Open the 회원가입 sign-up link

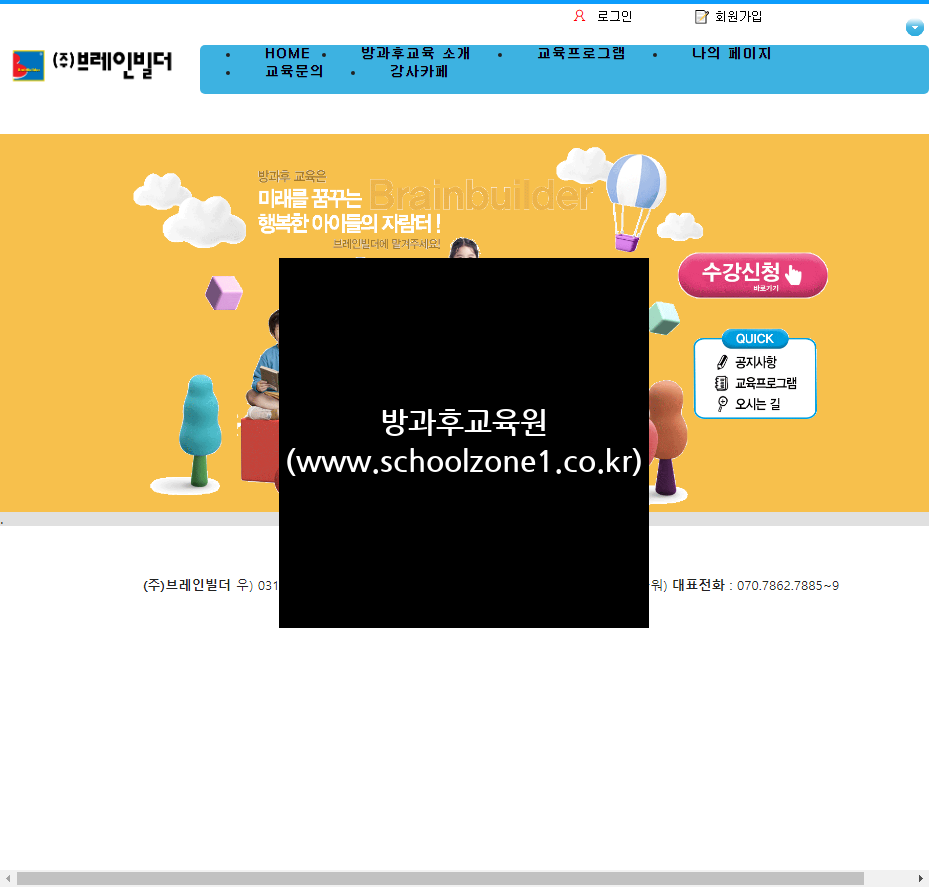738,17
